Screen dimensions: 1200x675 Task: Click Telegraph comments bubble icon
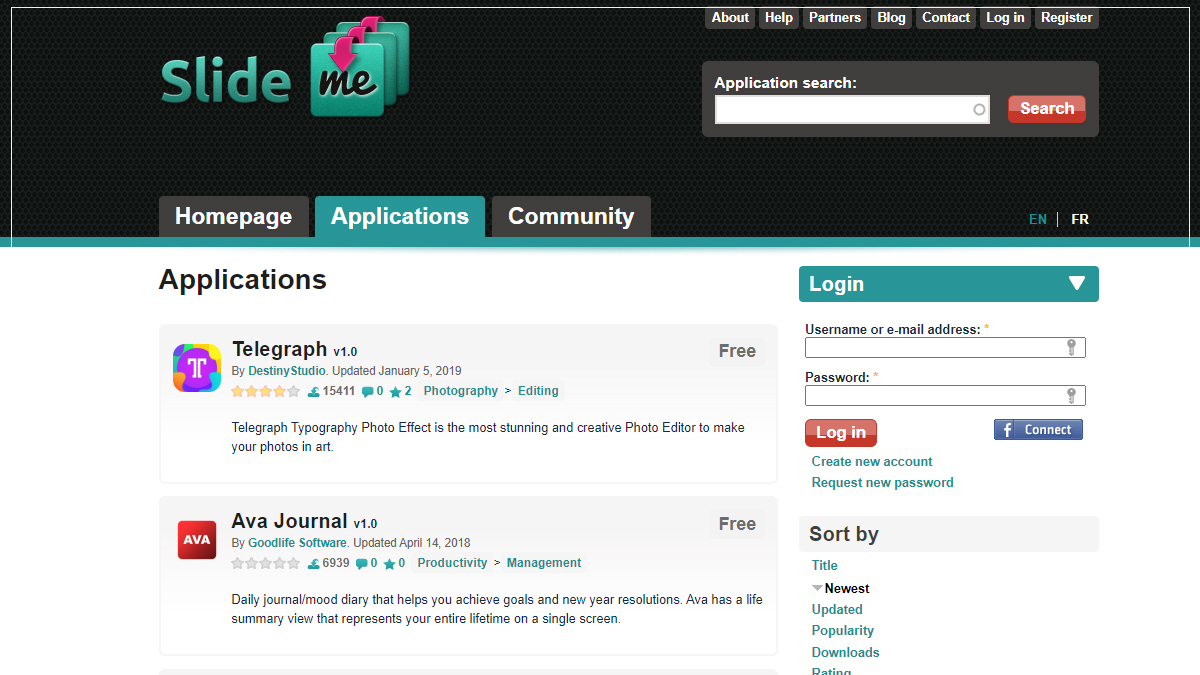368,391
